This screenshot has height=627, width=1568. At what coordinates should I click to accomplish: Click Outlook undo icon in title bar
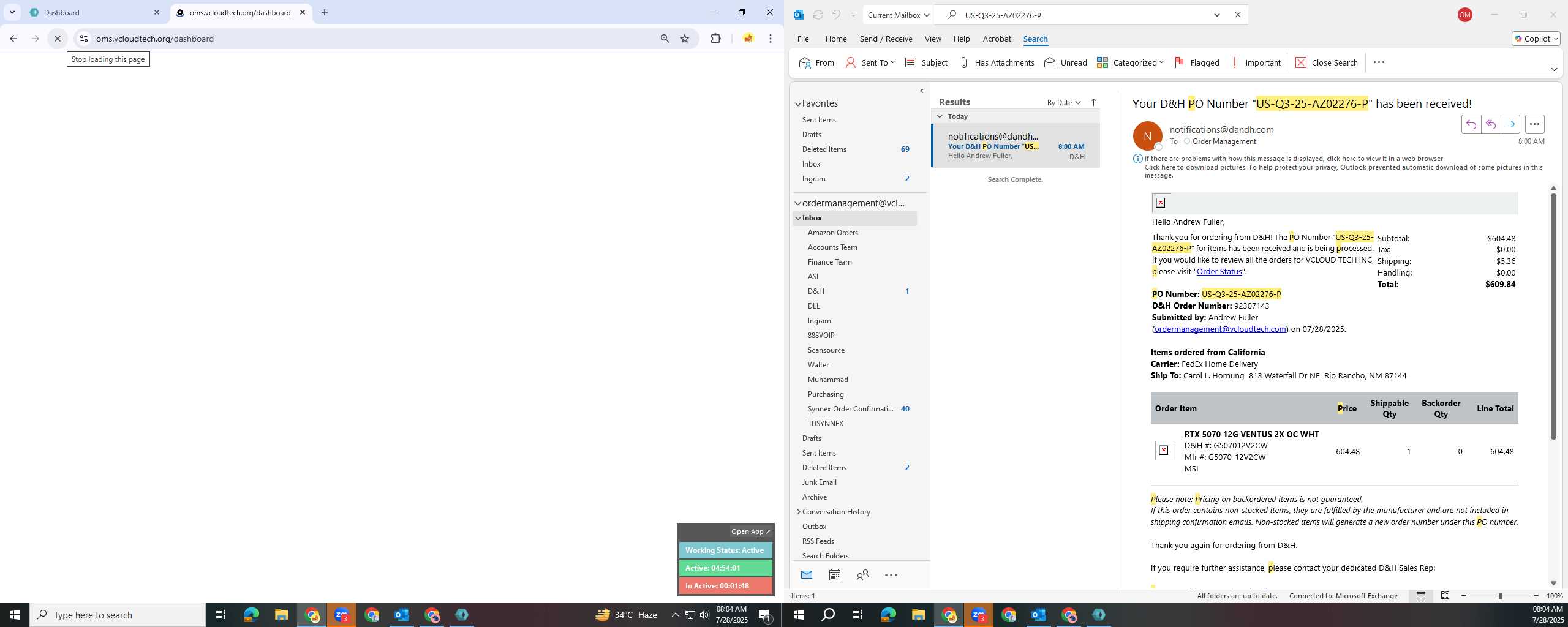point(835,15)
